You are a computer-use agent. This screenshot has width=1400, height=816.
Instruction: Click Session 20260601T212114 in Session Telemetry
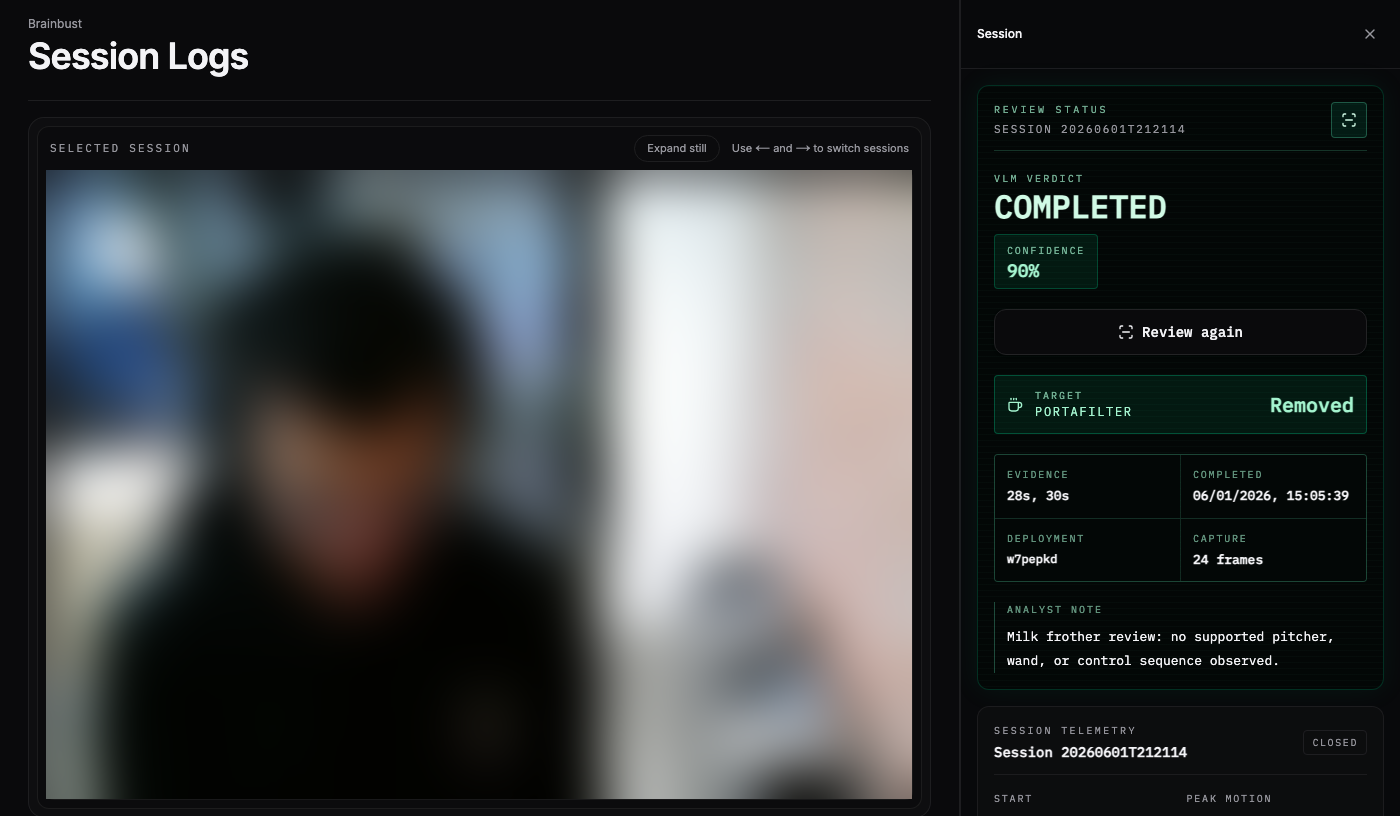(x=1090, y=752)
